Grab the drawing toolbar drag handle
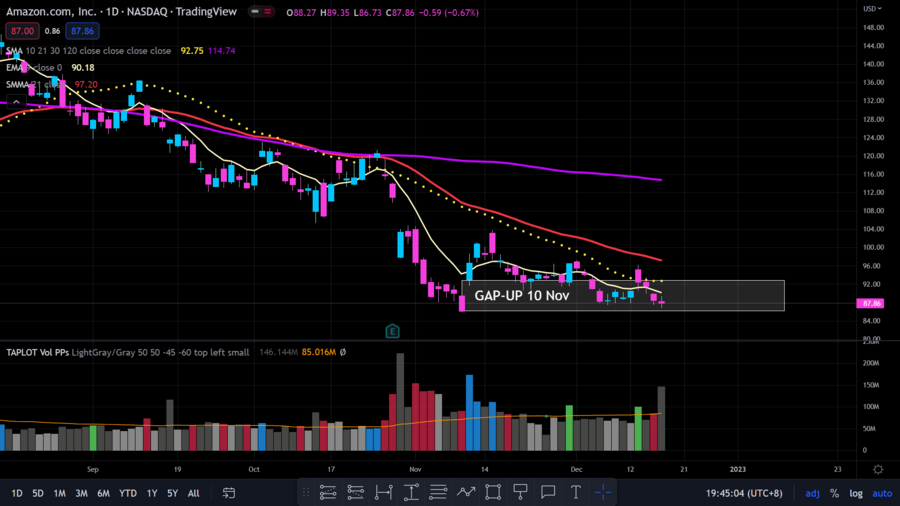Image resolution: width=900 pixels, height=506 pixels. pos(306,492)
